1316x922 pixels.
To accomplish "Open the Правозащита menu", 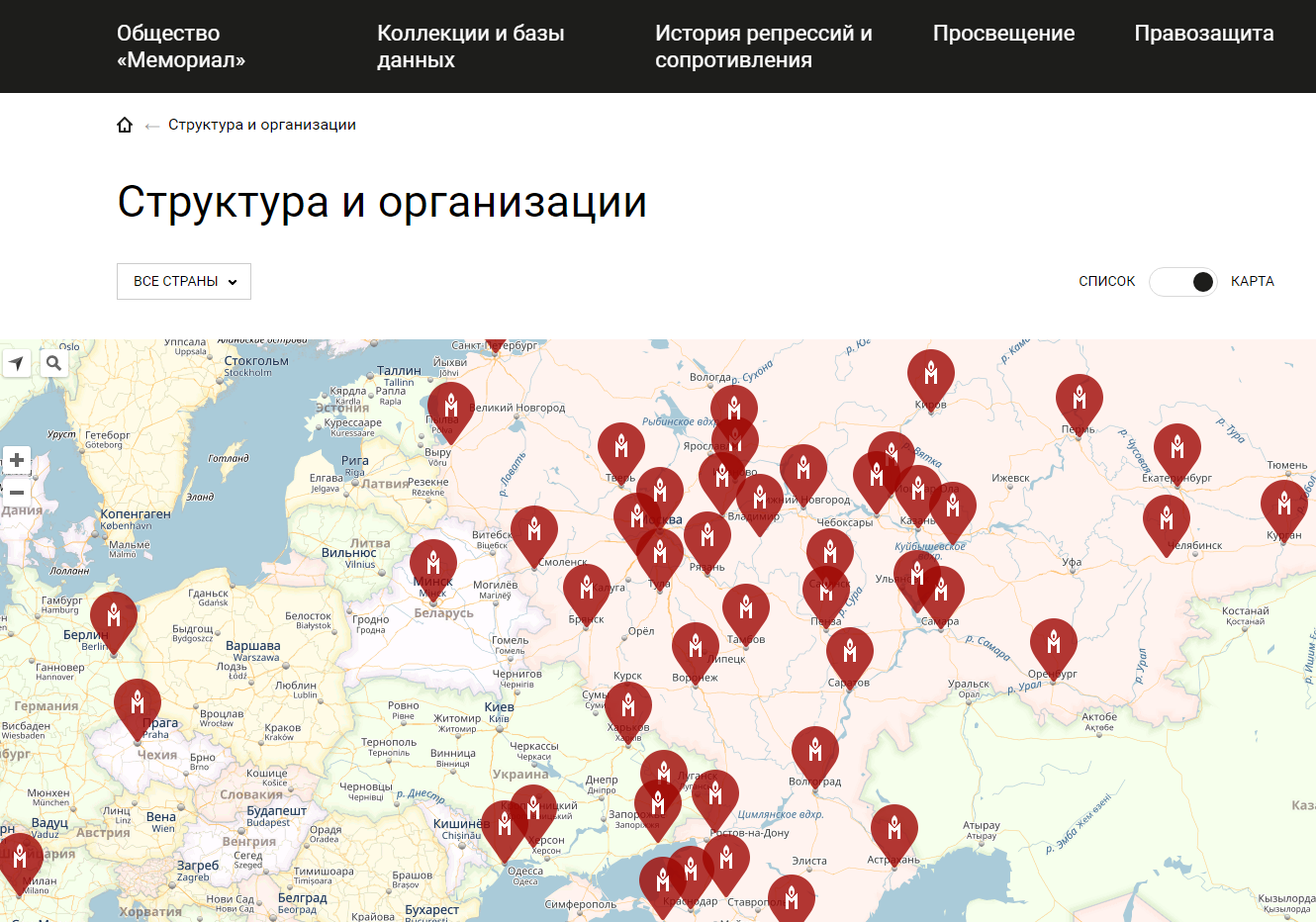I will [x=1204, y=34].
